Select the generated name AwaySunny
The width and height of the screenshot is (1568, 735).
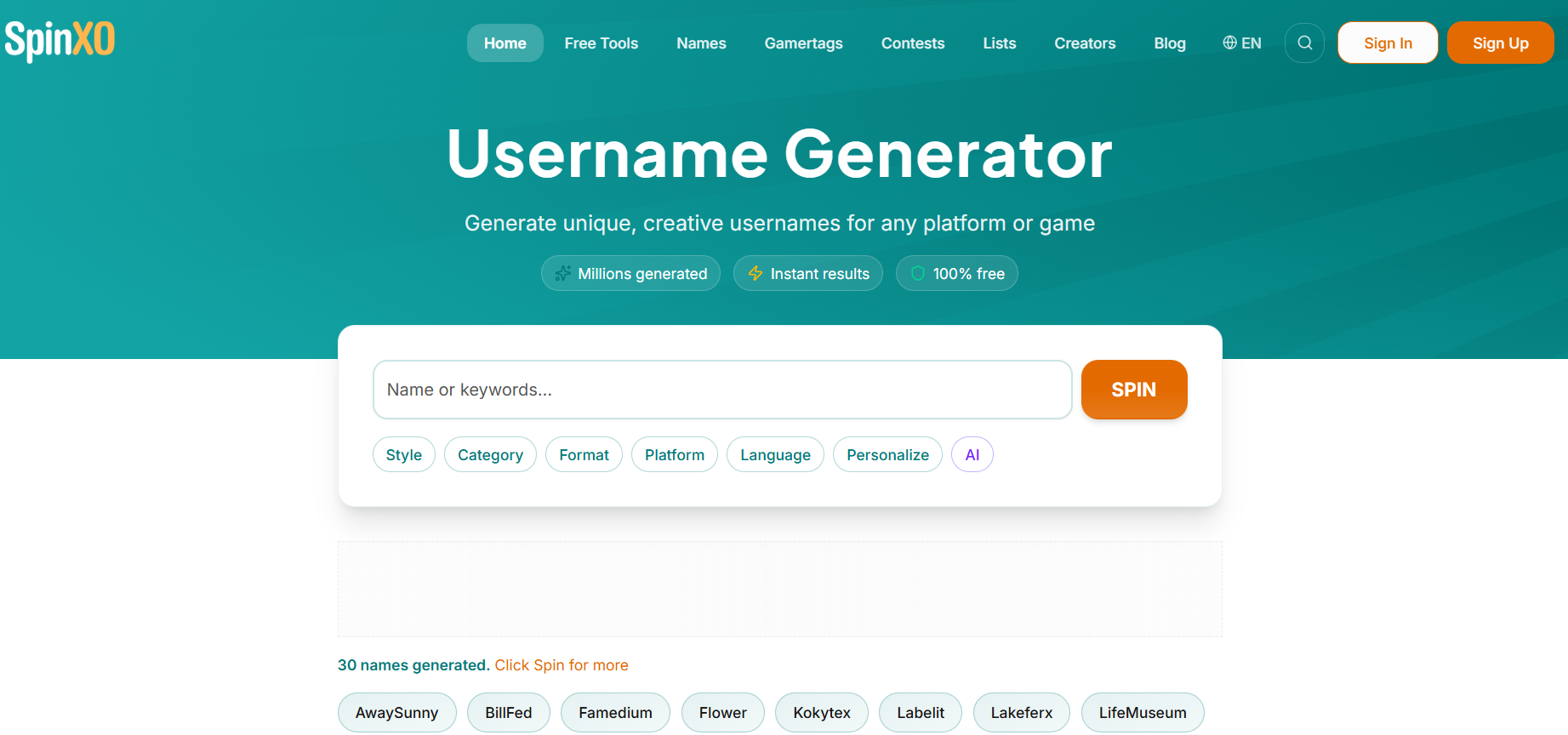click(396, 712)
